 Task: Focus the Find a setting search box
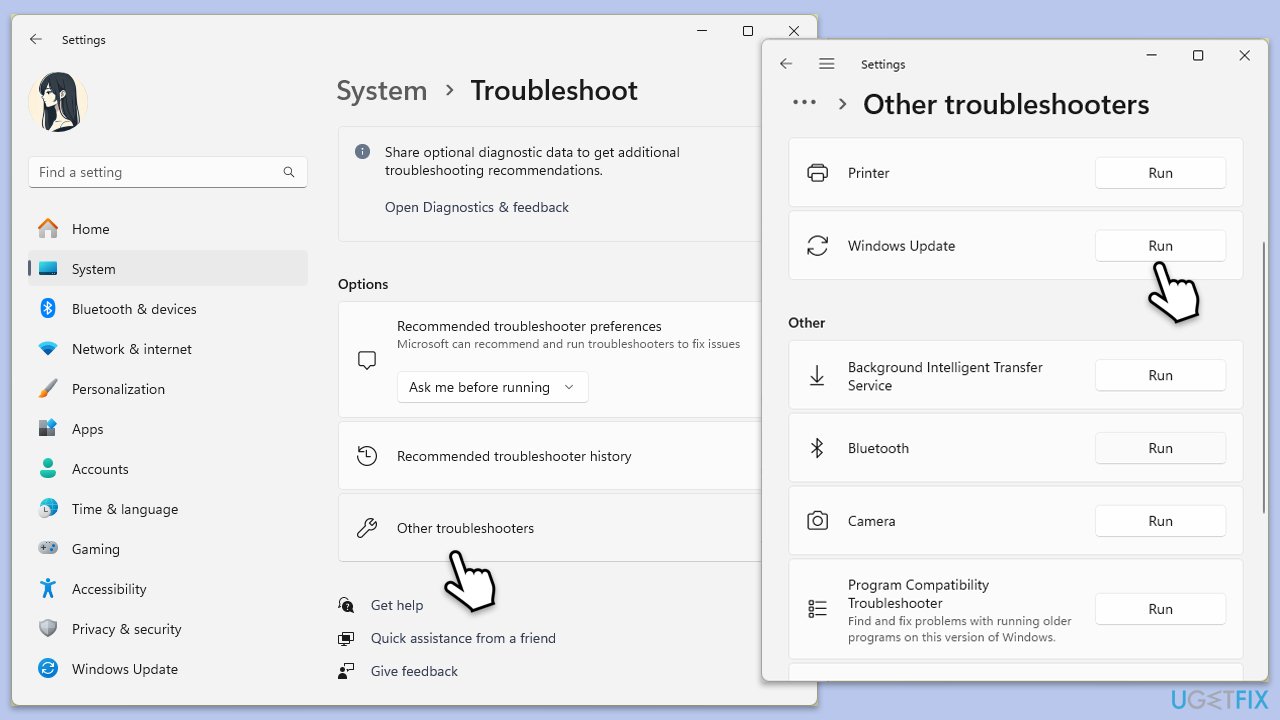click(x=168, y=172)
